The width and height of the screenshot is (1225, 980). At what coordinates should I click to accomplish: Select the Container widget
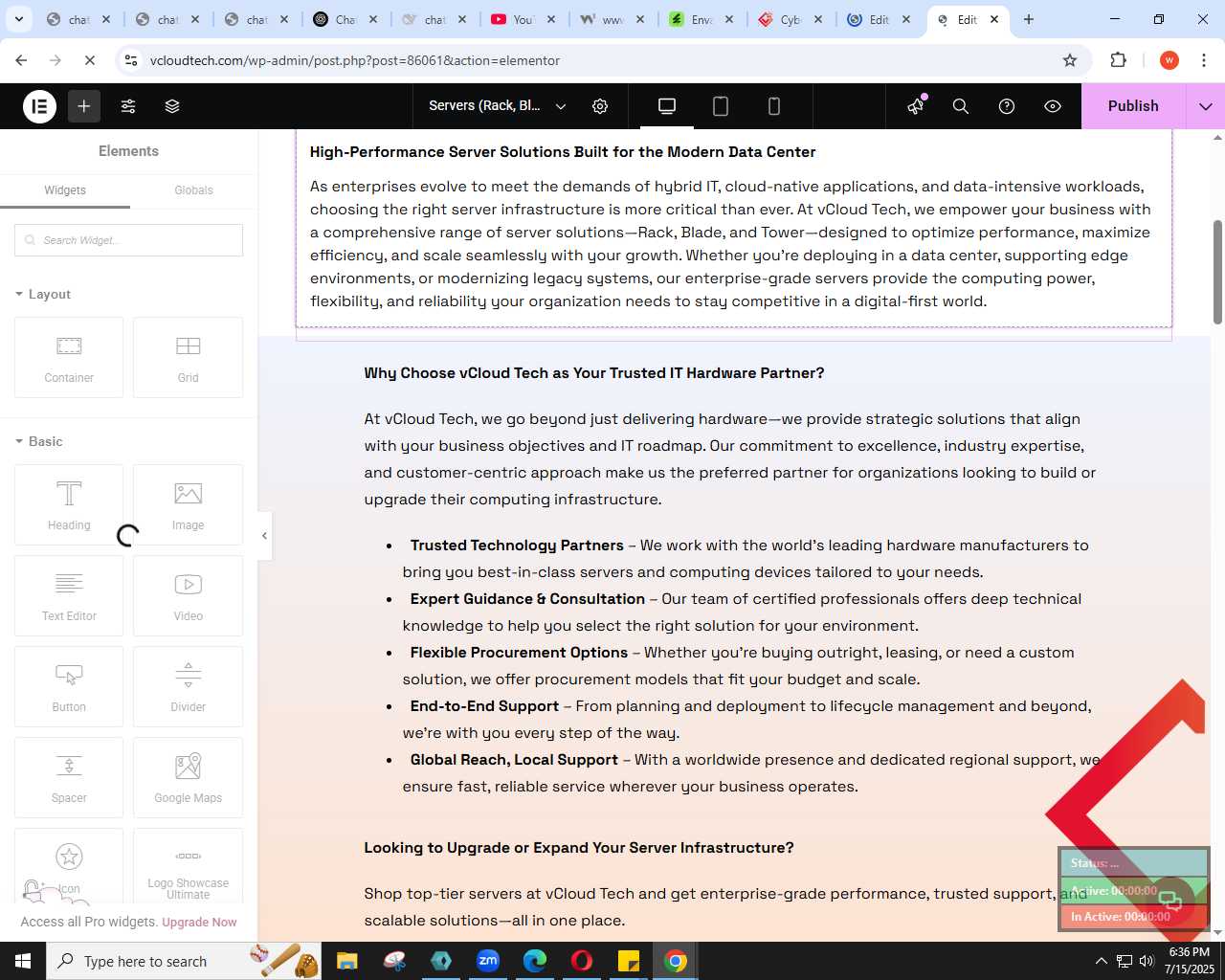tap(69, 357)
